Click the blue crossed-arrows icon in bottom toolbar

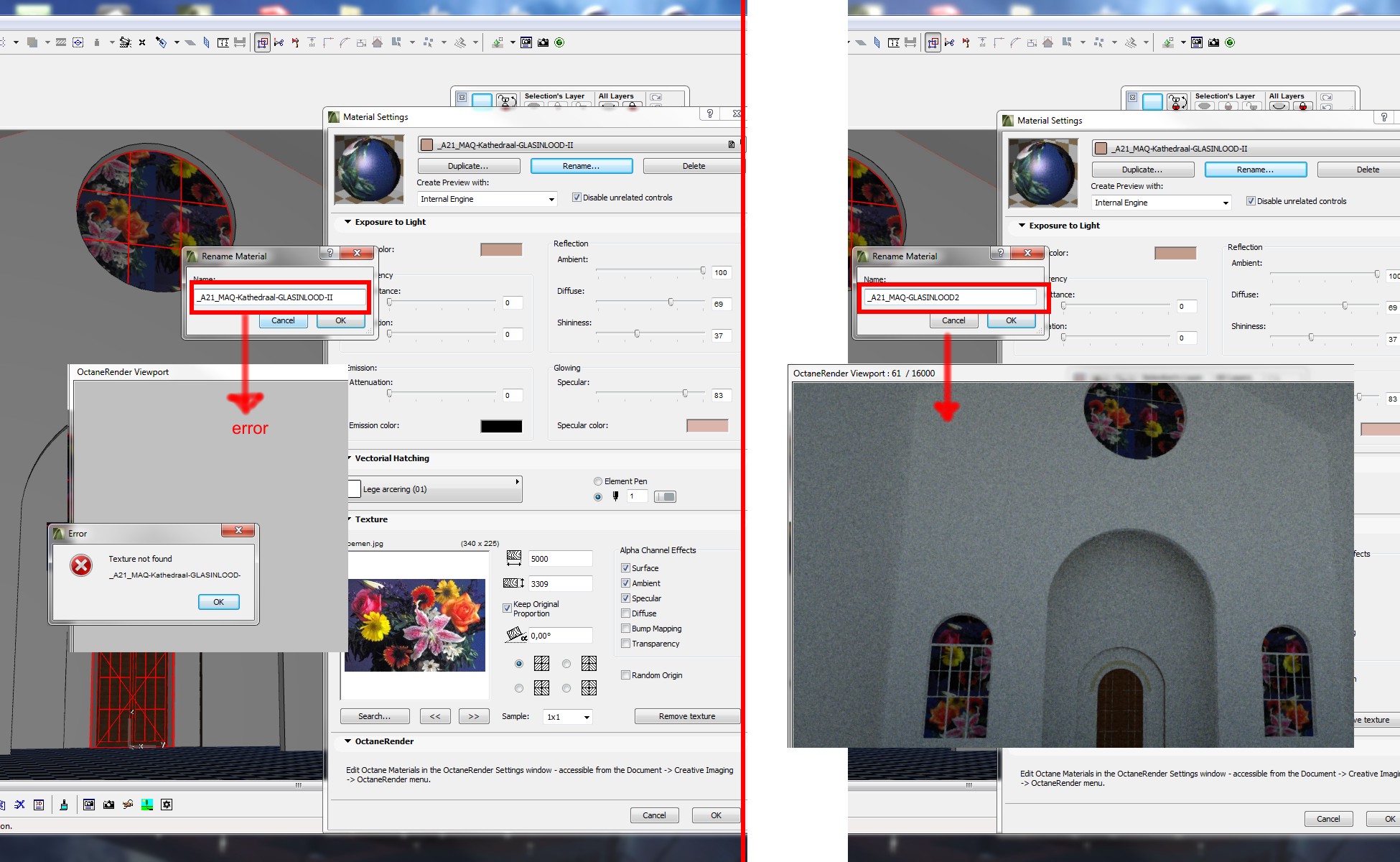tap(19, 805)
